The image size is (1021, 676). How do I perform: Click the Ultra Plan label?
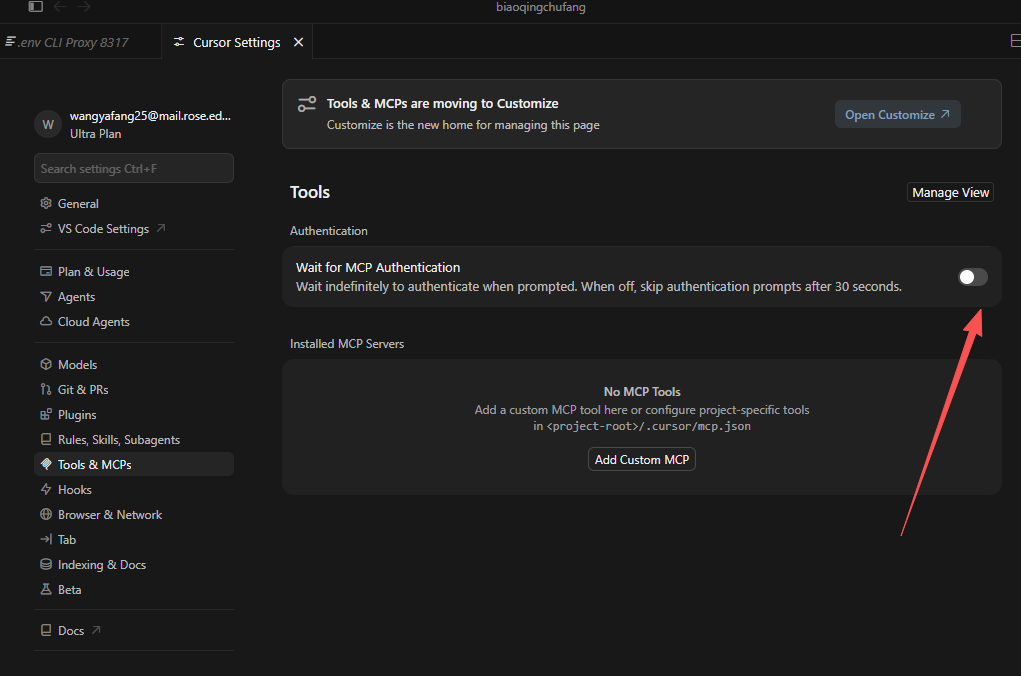(x=96, y=134)
